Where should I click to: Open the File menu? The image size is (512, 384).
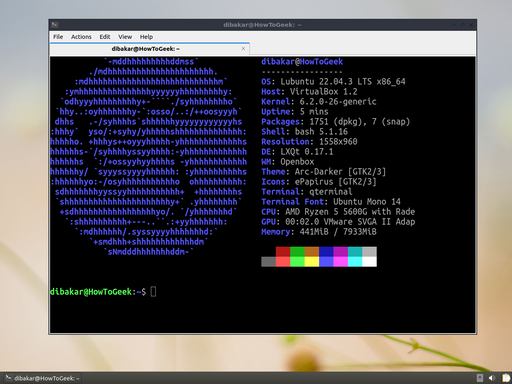click(58, 37)
